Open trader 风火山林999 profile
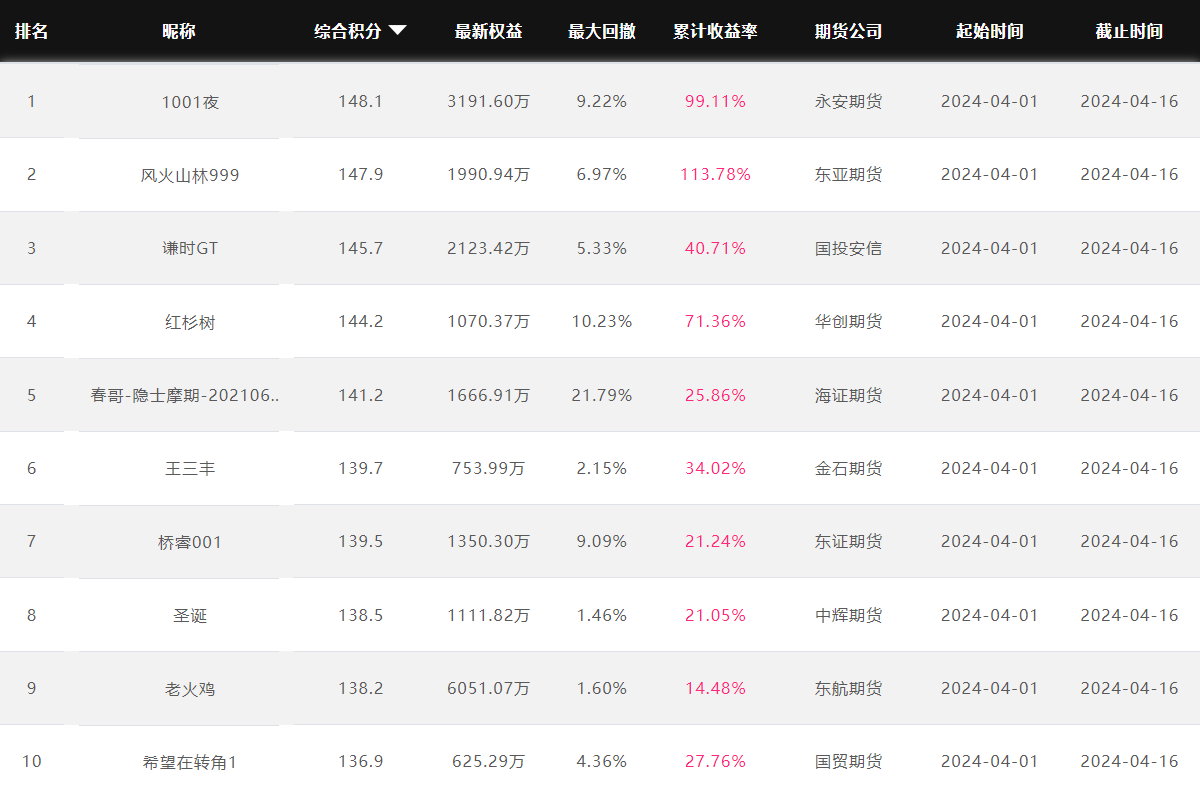This screenshot has width=1200, height=798. click(190, 175)
